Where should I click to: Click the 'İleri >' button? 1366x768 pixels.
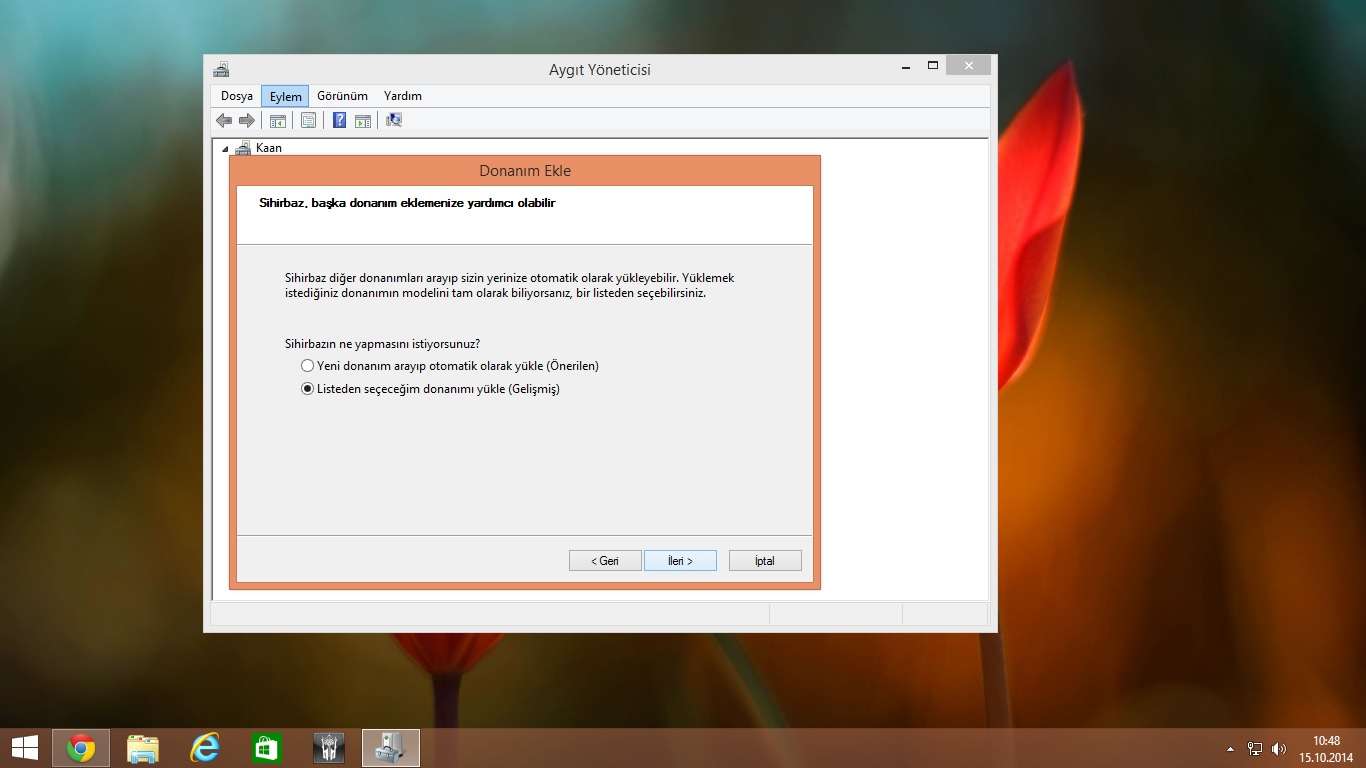click(x=680, y=561)
